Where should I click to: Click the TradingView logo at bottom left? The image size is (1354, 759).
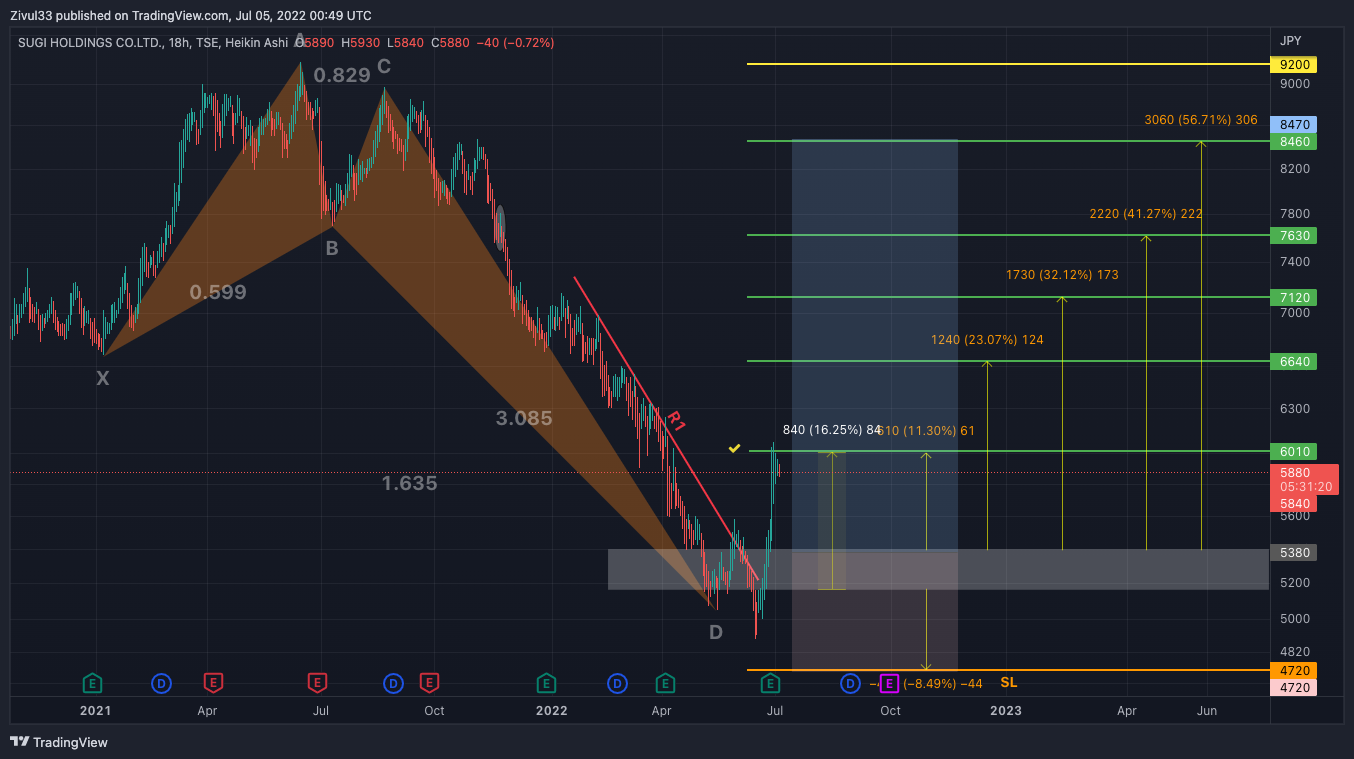click(x=59, y=742)
